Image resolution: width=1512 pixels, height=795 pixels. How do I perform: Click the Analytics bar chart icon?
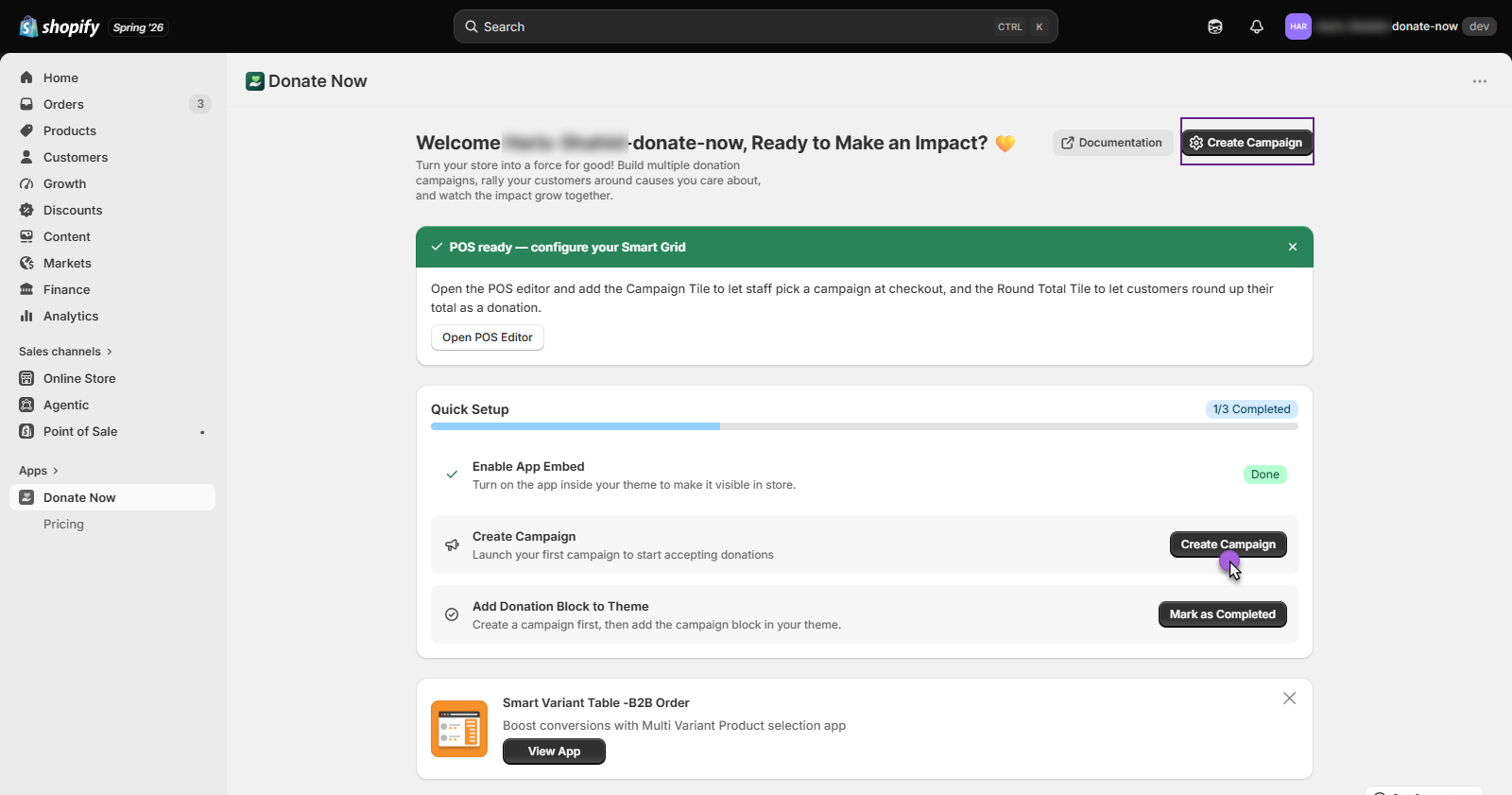pyautogui.click(x=26, y=316)
